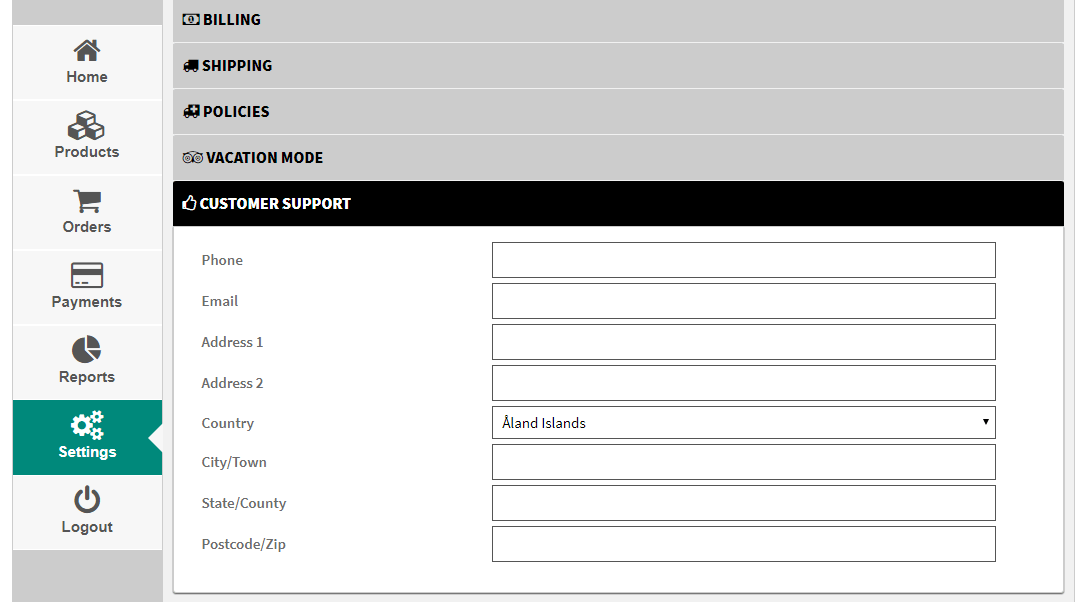
Task: Click the Settings gears icon
Action: pos(87,426)
